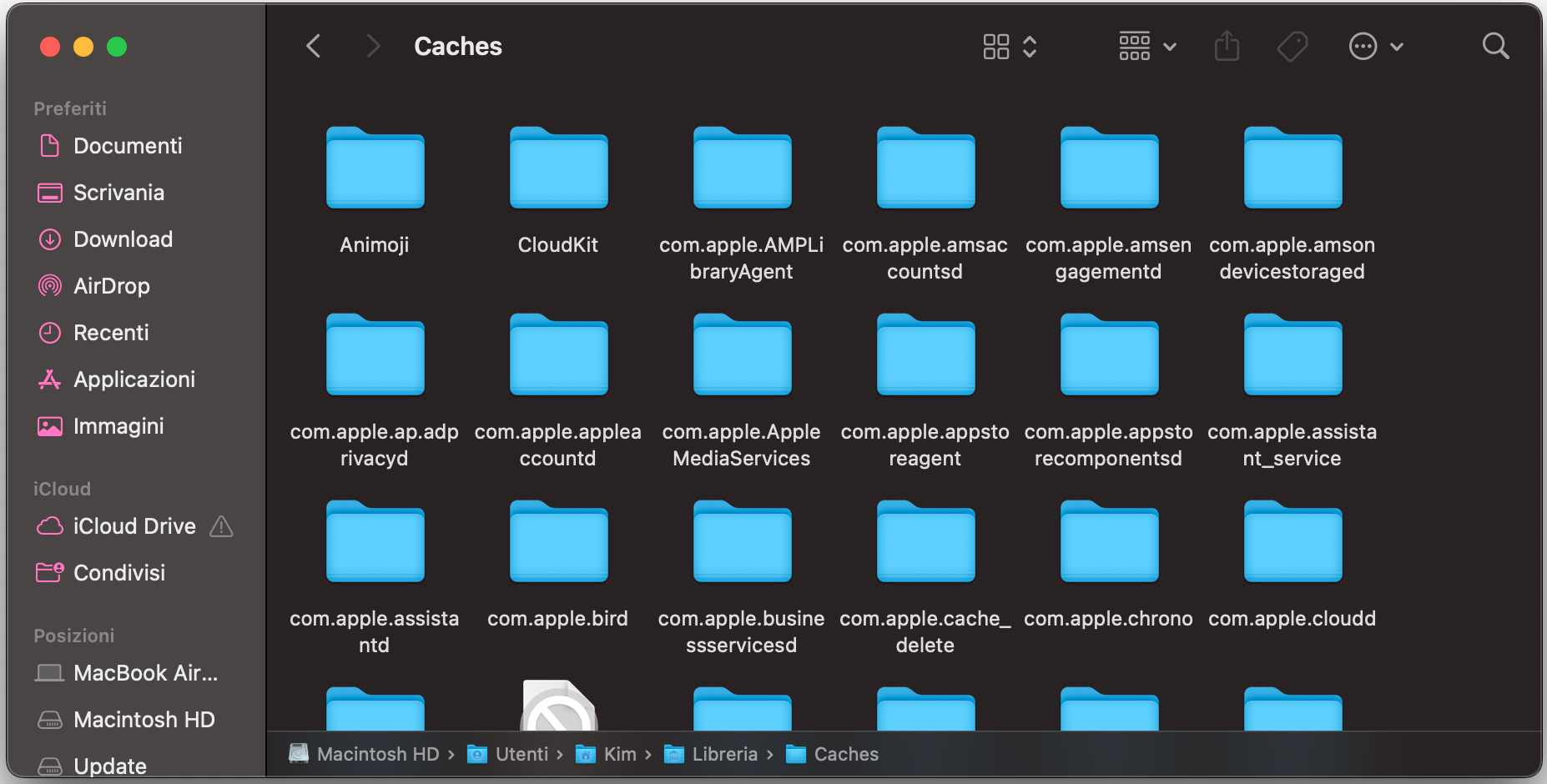The image size is (1547, 784).
Task: Click Utenti in the path bar
Action: coord(508,754)
